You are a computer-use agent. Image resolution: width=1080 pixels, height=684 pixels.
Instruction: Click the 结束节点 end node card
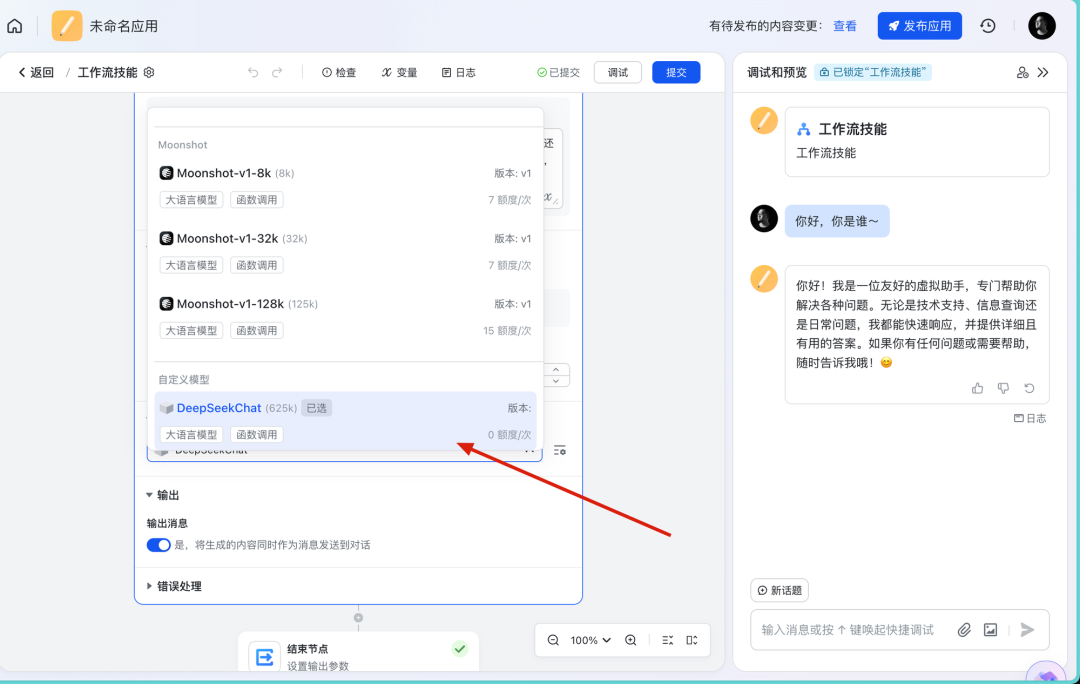click(x=358, y=652)
